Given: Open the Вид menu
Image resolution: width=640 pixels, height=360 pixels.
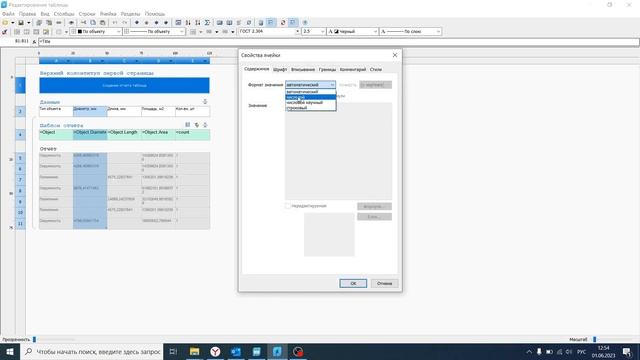Looking at the screenshot, I should [x=45, y=14].
